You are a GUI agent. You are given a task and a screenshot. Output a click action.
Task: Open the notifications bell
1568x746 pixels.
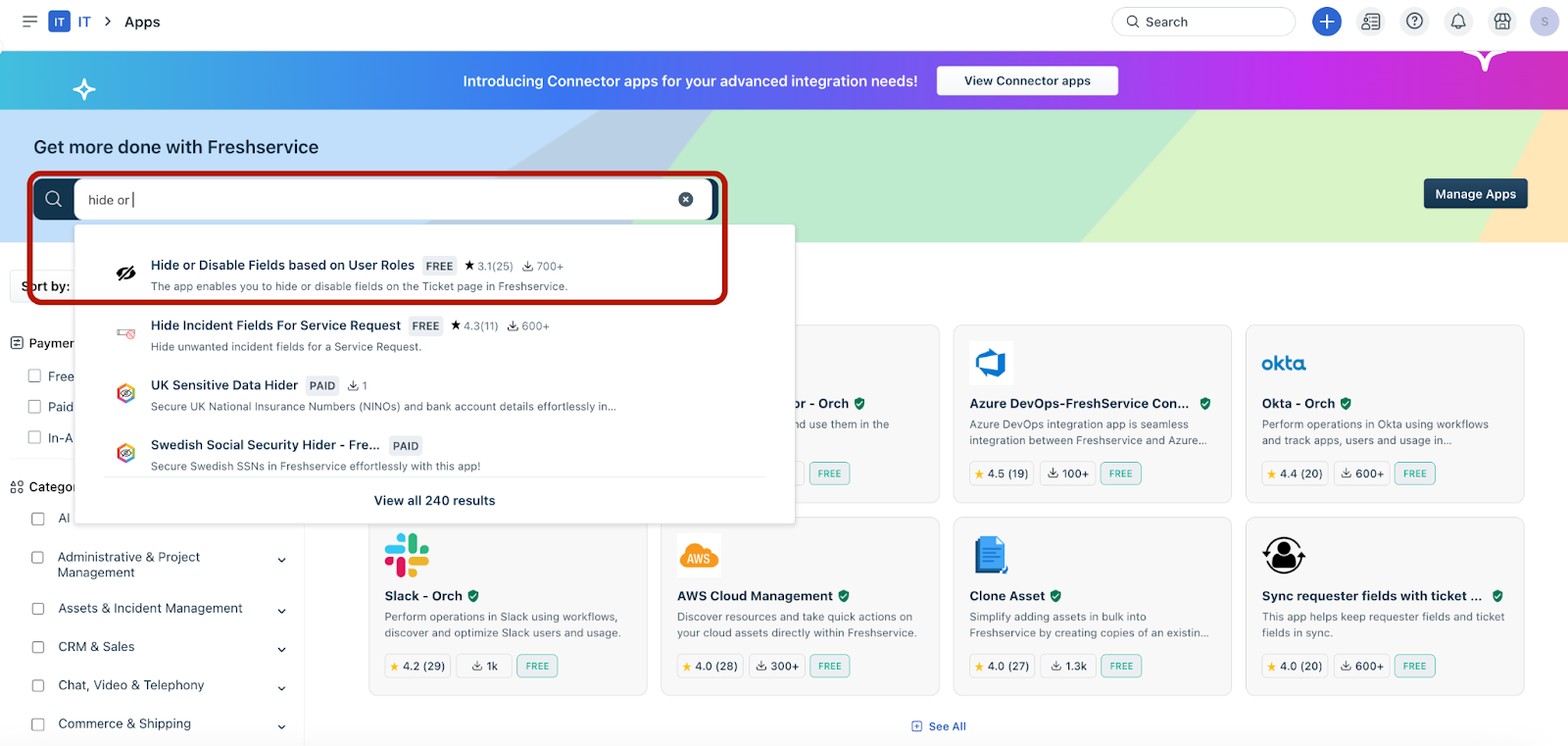tap(1458, 22)
